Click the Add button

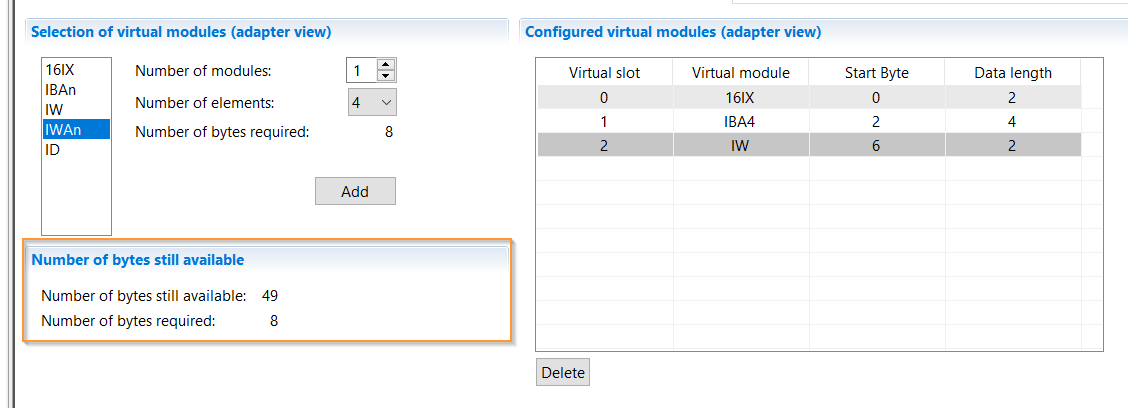click(x=355, y=191)
